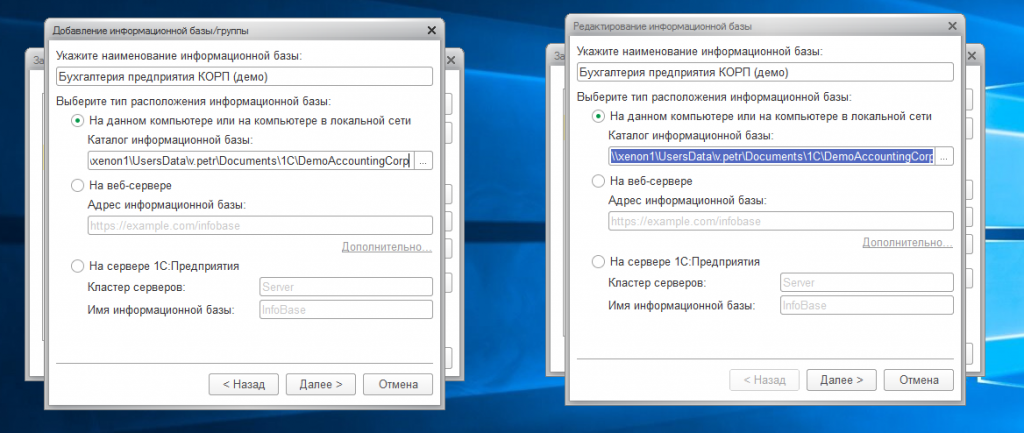Click highlighted catalog path in Редактирование window
Viewport: 1024px width, 433px height.
772,157
